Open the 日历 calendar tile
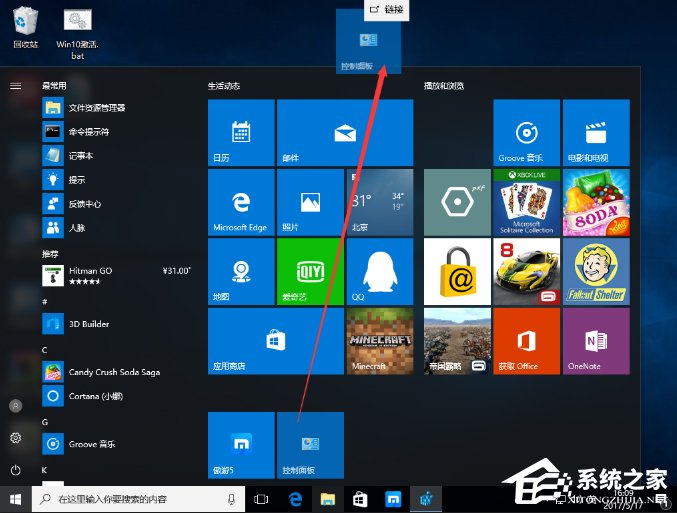Viewport: 677px width, 513px height. click(241, 132)
